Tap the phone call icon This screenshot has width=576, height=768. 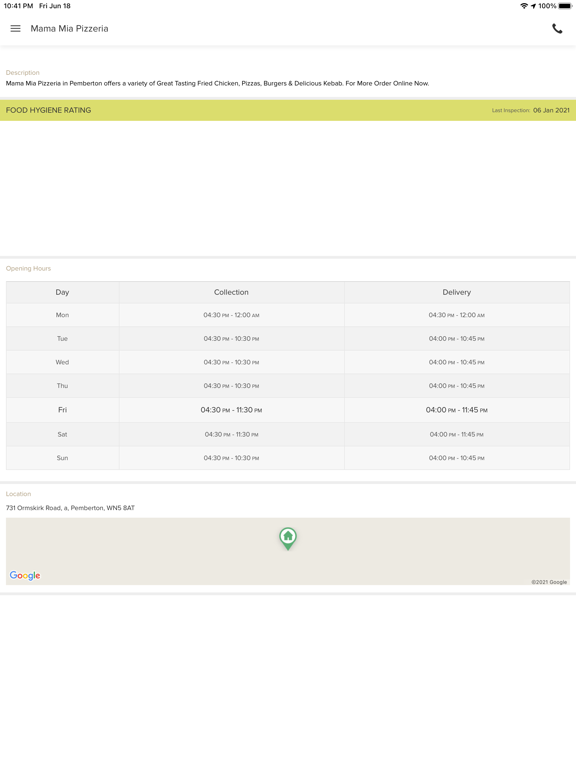tap(557, 28)
